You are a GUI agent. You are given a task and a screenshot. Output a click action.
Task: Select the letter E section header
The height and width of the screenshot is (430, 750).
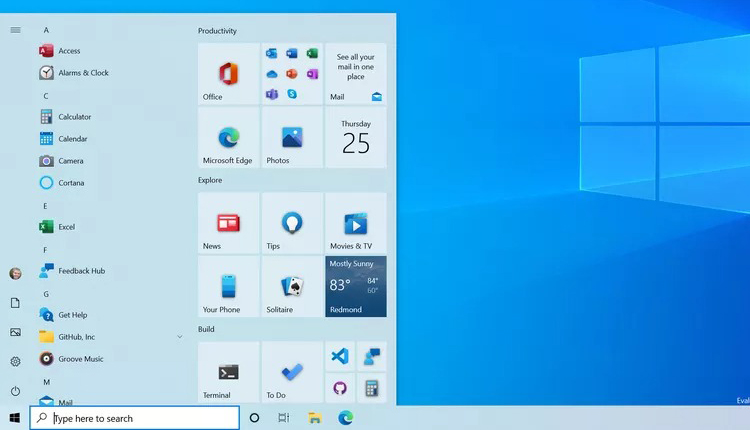45,206
